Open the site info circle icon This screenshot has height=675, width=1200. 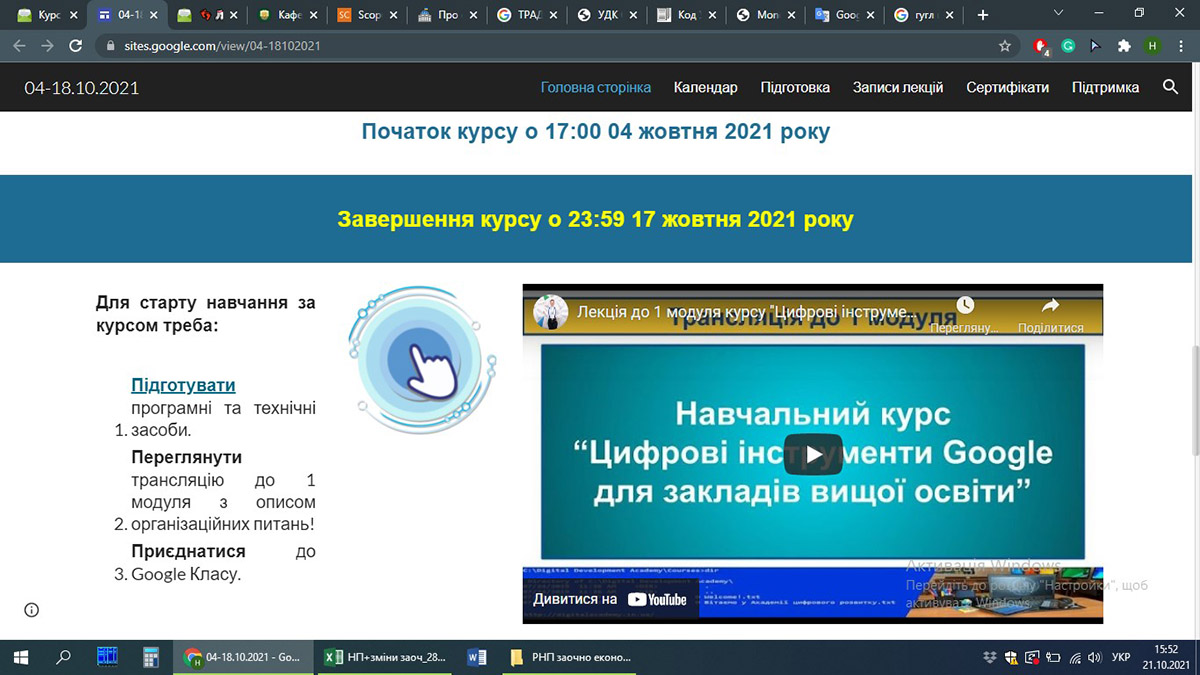32,610
